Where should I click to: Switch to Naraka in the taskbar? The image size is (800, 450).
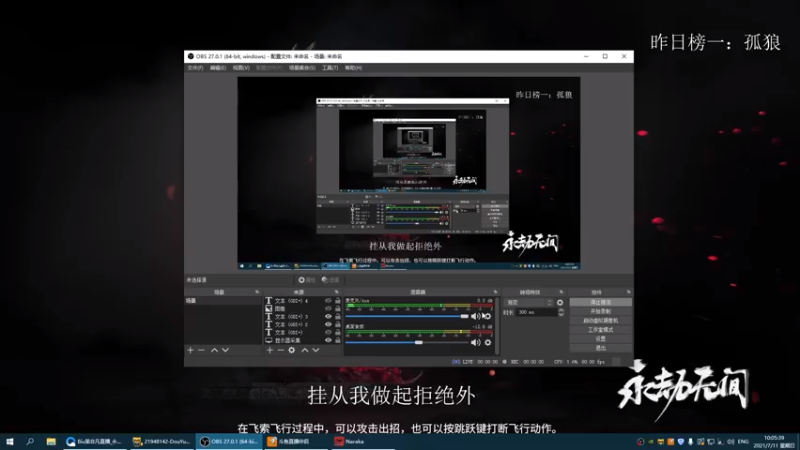click(363, 441)
